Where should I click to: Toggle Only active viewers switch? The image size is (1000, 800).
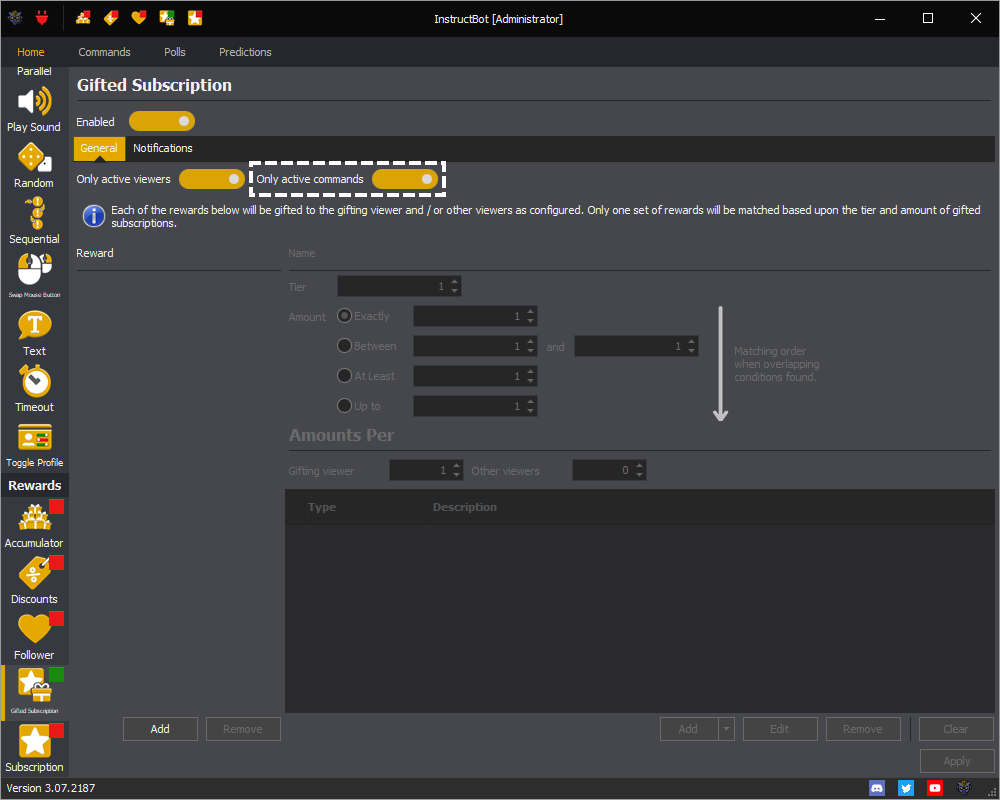tap(212, 179)
